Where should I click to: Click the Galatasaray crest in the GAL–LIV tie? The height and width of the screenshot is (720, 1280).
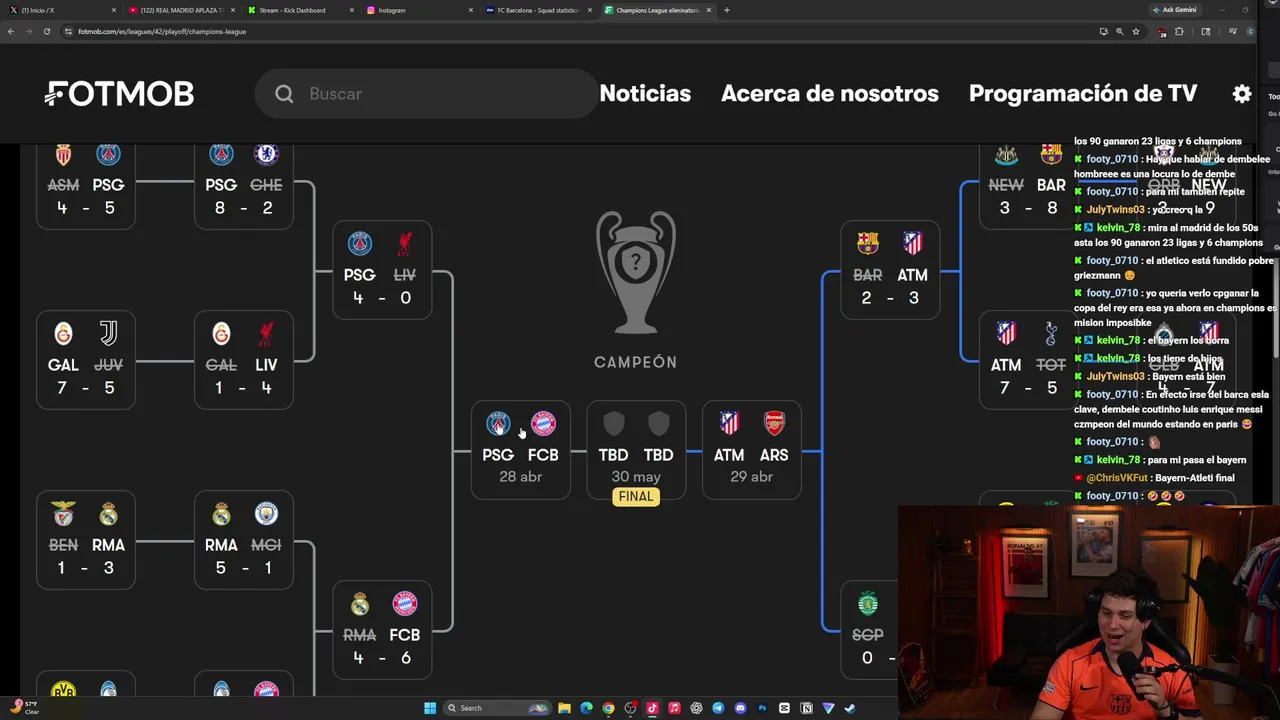[221, 334]
